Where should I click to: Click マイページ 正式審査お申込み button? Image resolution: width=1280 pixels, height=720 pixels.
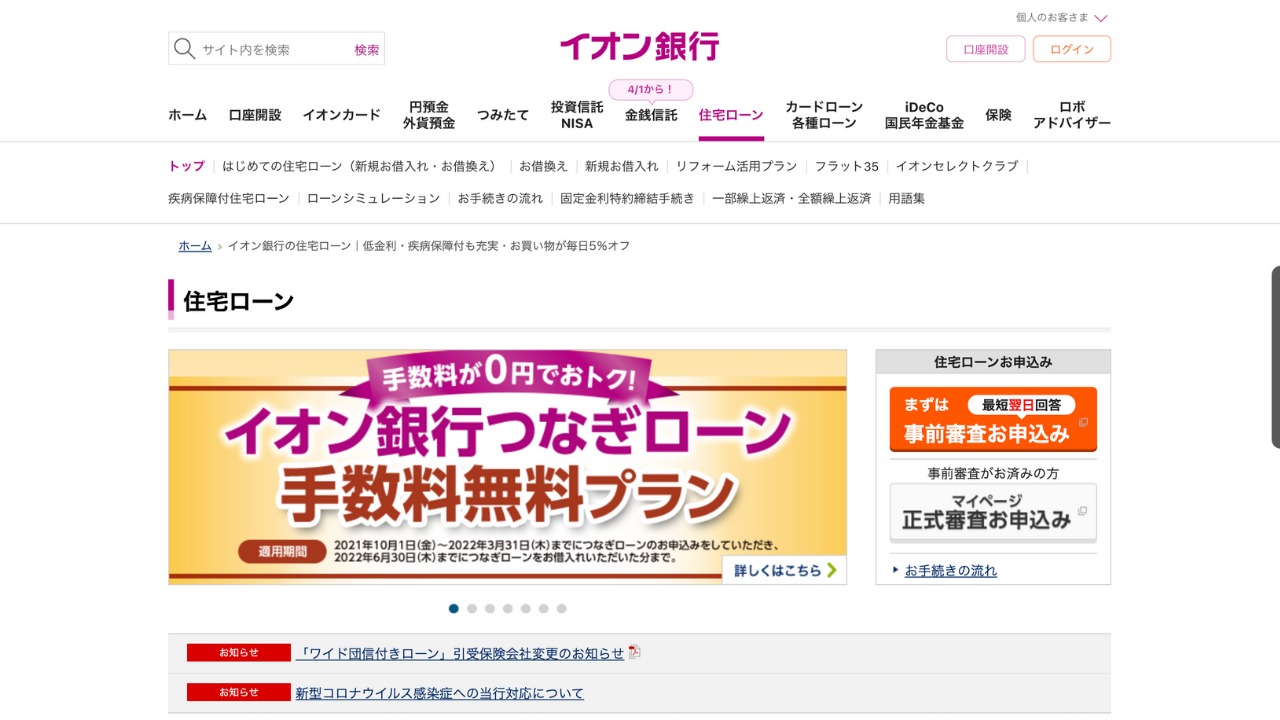click(993, 512)
